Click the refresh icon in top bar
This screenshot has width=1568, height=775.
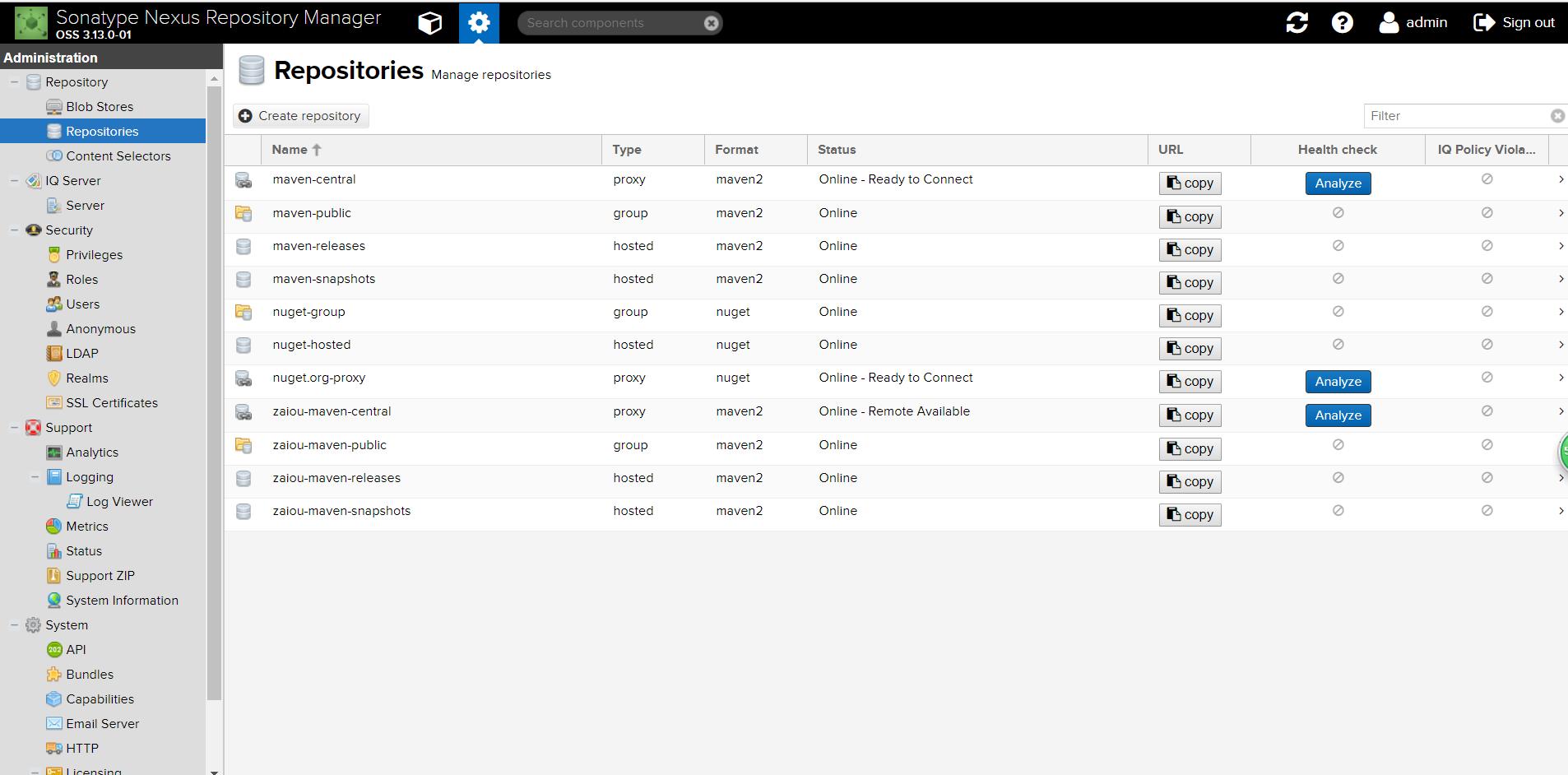1297,22
